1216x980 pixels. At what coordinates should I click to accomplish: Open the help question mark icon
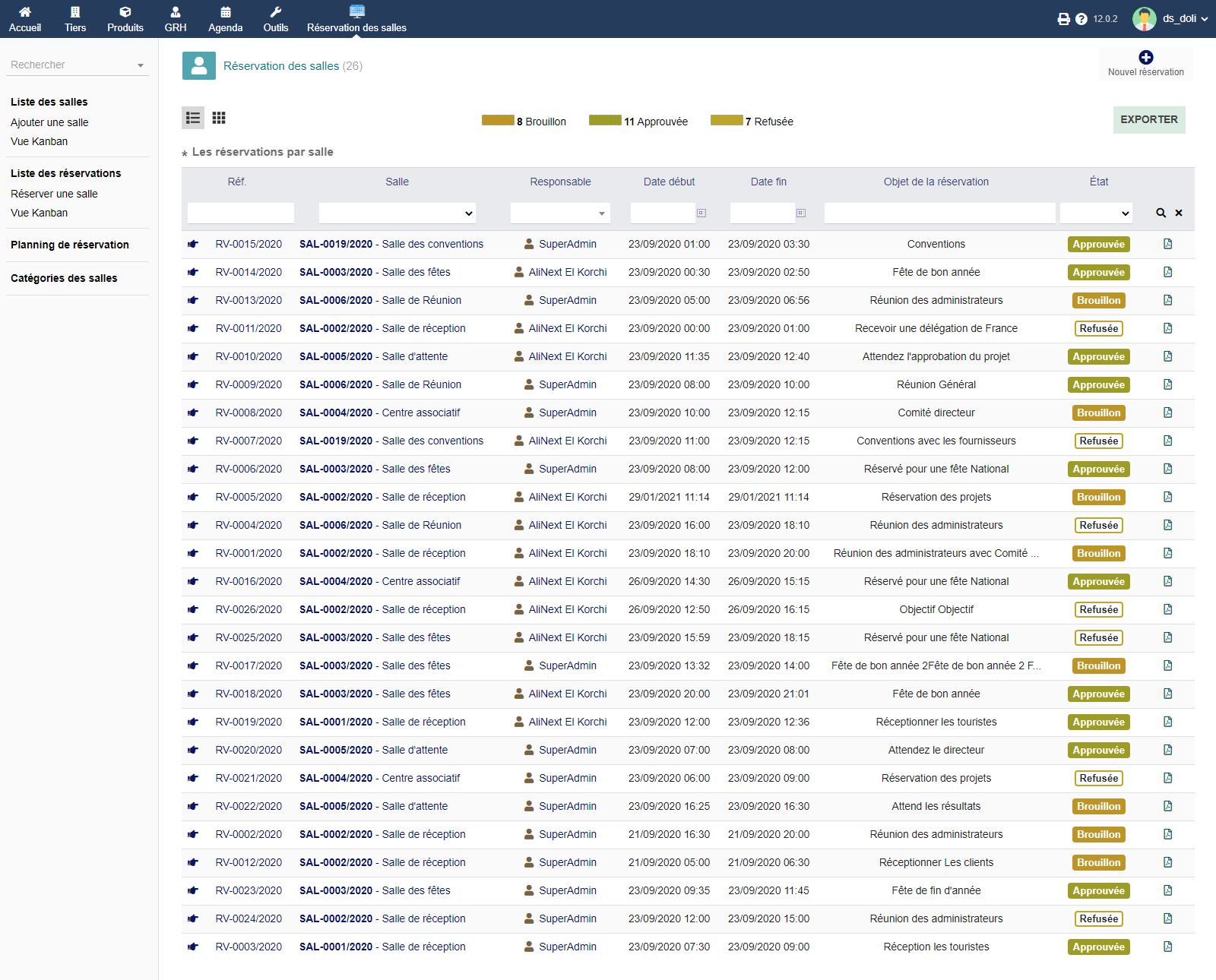pyautogui.click(x=1081, y=19)
